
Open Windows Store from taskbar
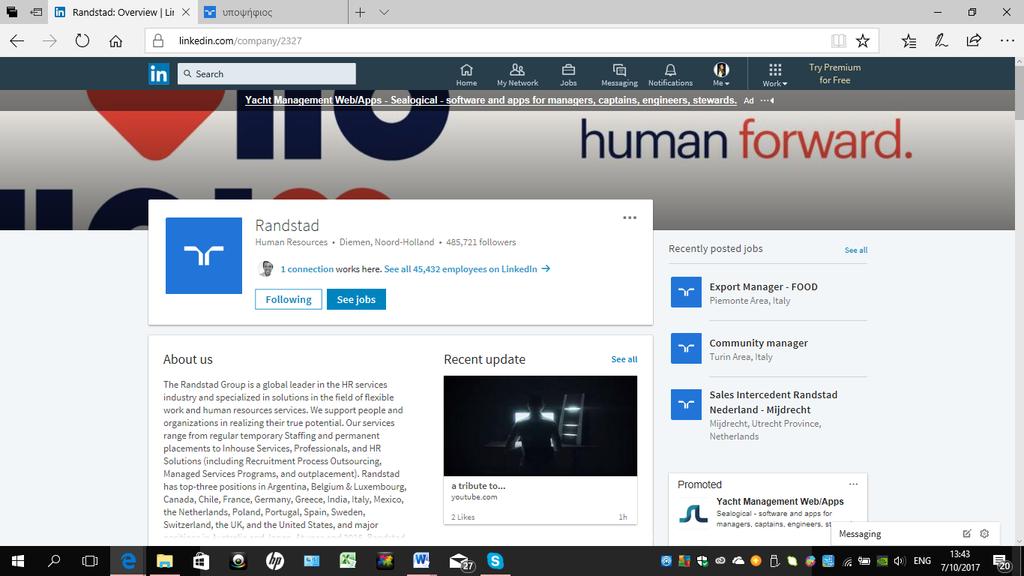pos(201,561)
